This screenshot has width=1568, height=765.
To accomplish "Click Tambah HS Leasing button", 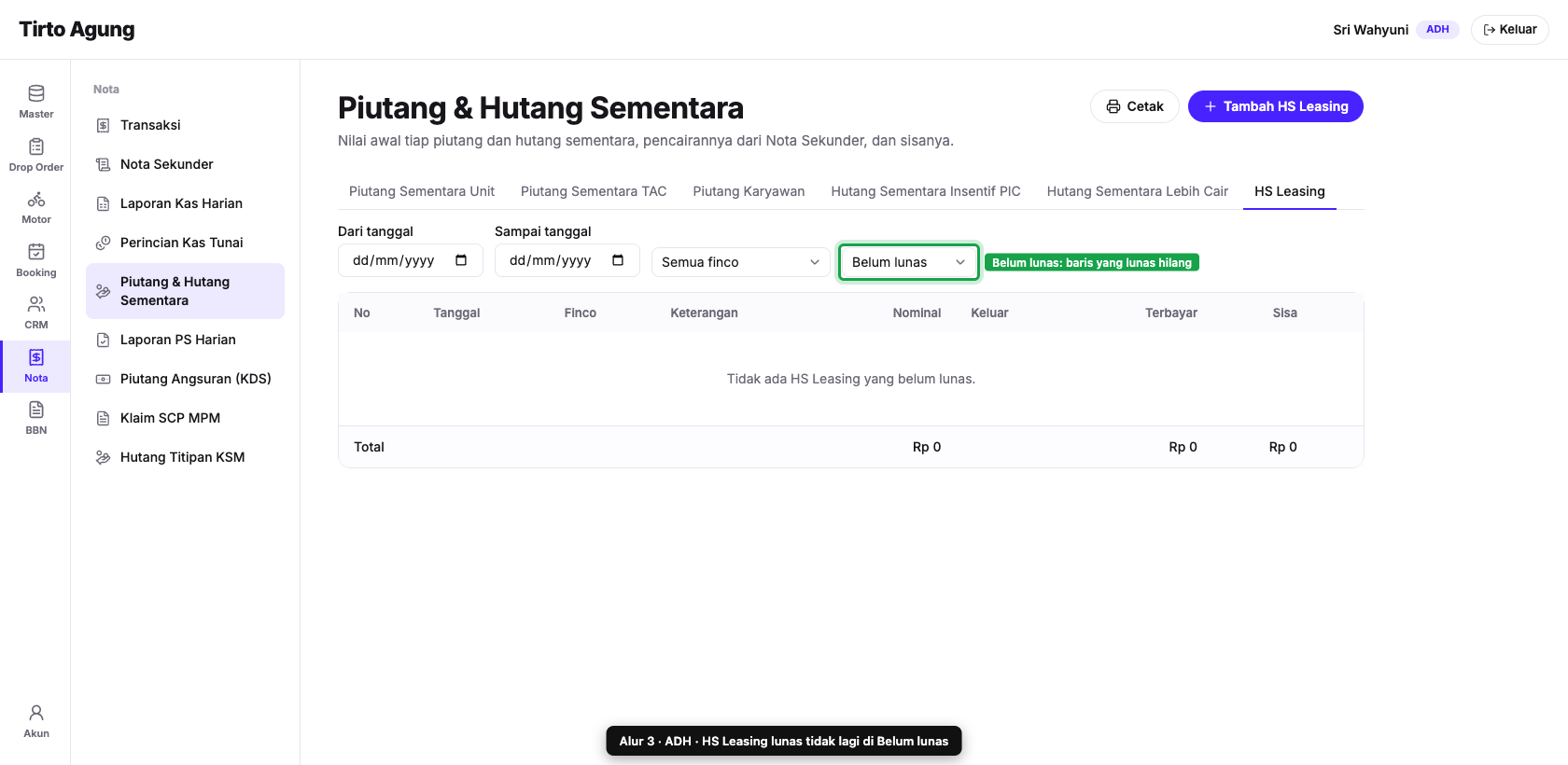I will [1276, 106].
